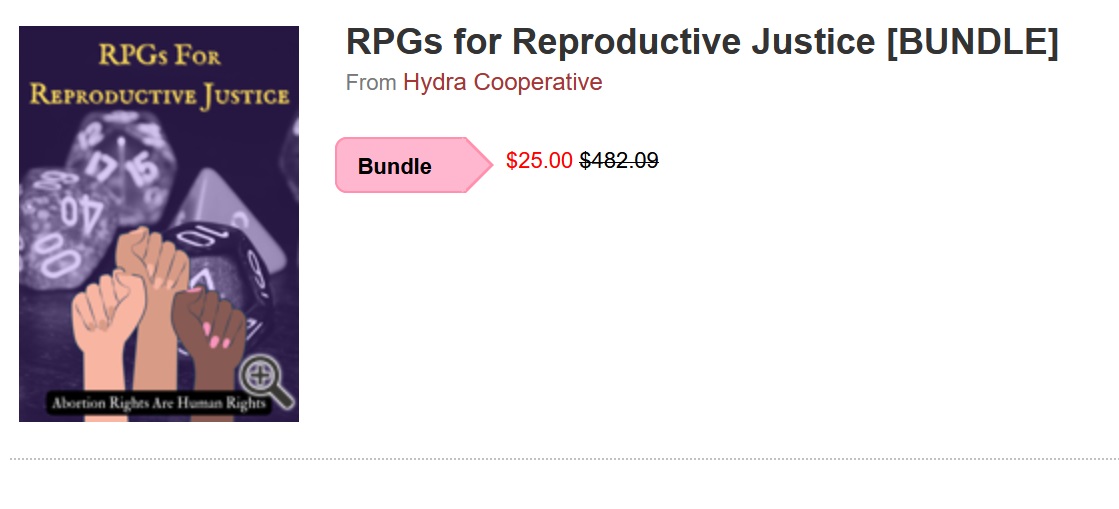1119x509 pixels.
Task: Click the magnifying glass zoom icon on cover
Action: 265,381
